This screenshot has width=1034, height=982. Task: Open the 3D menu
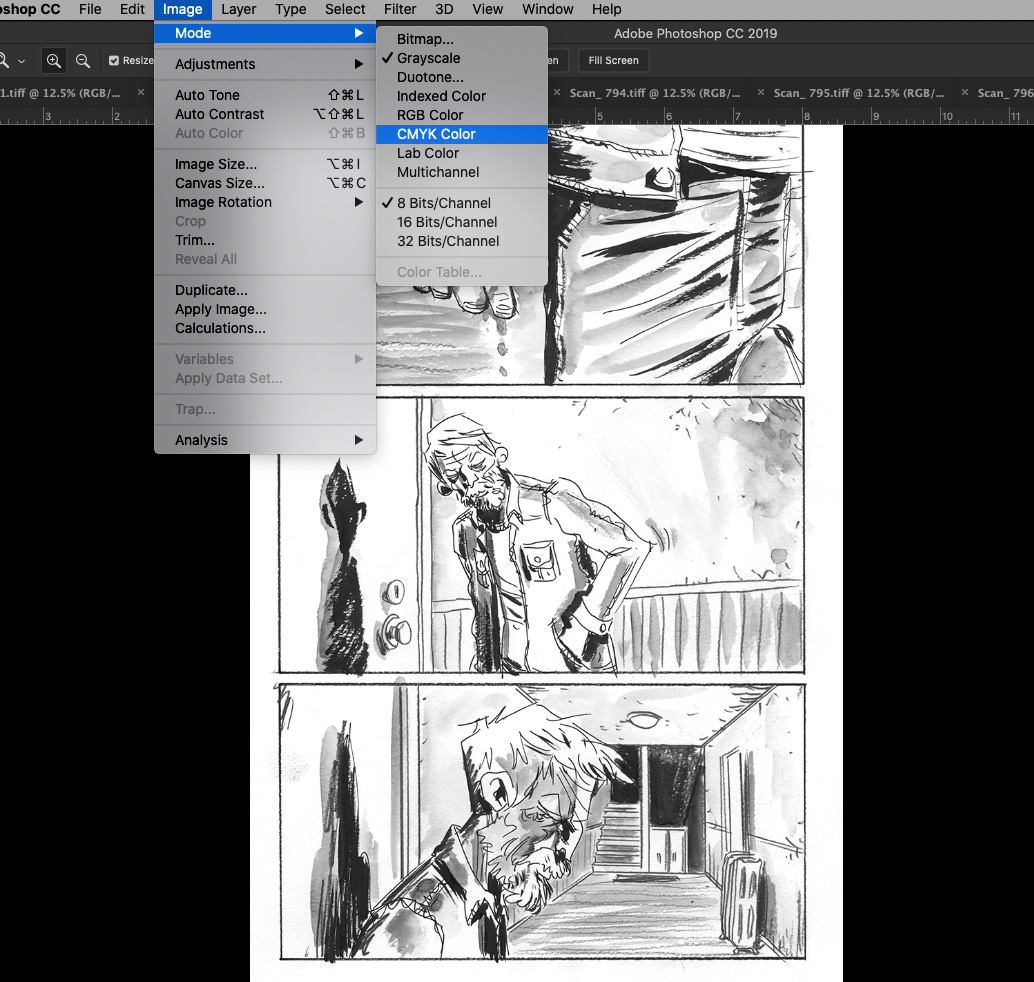click(444, 9)
